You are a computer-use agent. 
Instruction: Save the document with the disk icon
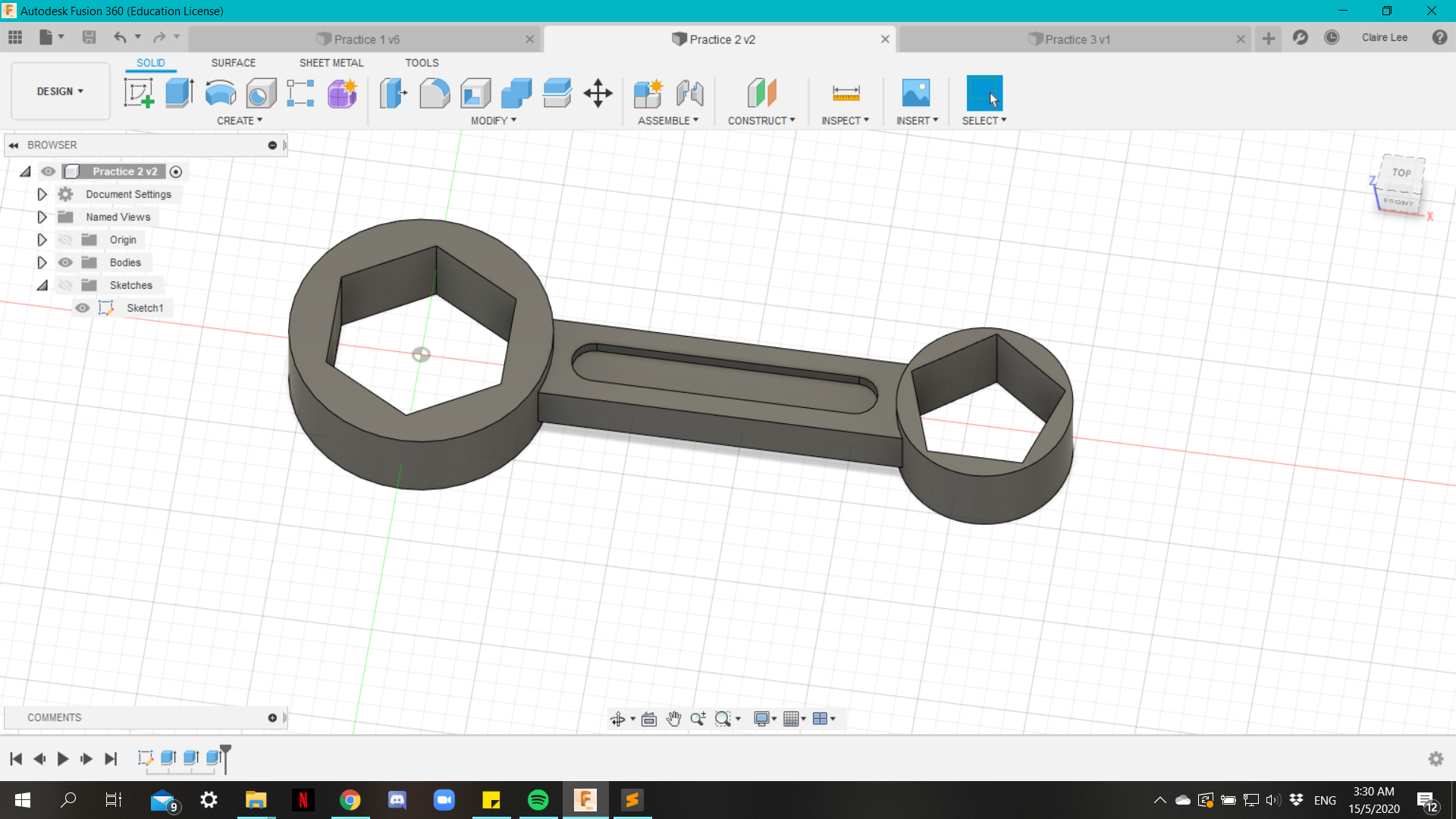tap(89, 37)
